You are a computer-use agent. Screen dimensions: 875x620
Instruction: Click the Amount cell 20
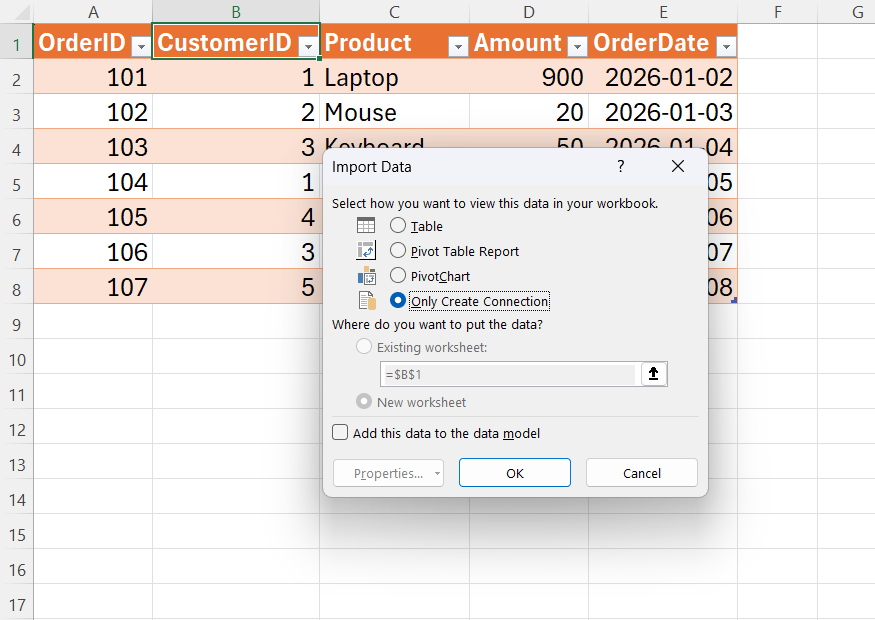(x=529, y=112)
